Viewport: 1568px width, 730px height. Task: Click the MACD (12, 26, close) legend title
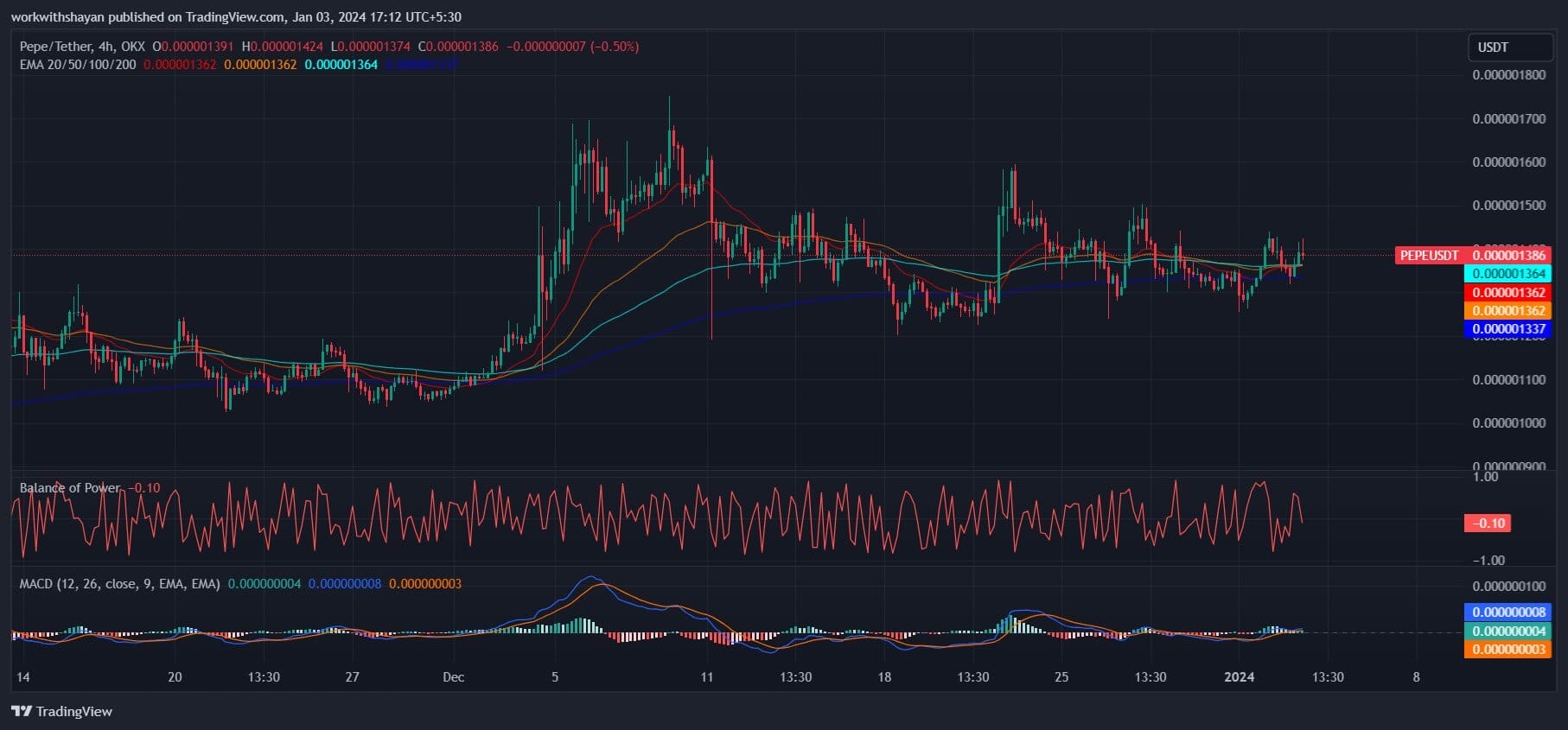pyautogui.click(x=119, y=584)
